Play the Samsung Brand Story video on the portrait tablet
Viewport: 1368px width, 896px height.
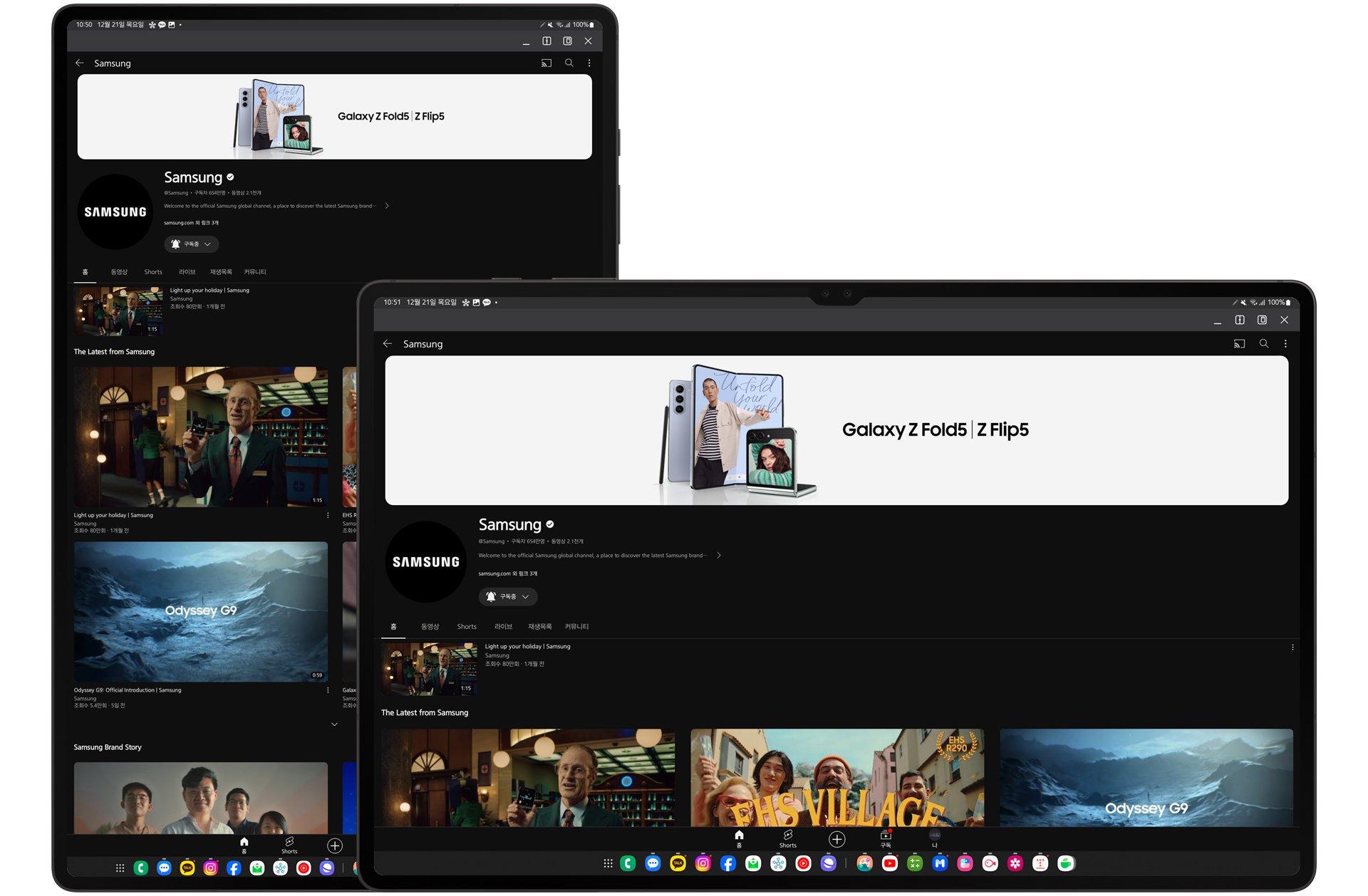201,798
